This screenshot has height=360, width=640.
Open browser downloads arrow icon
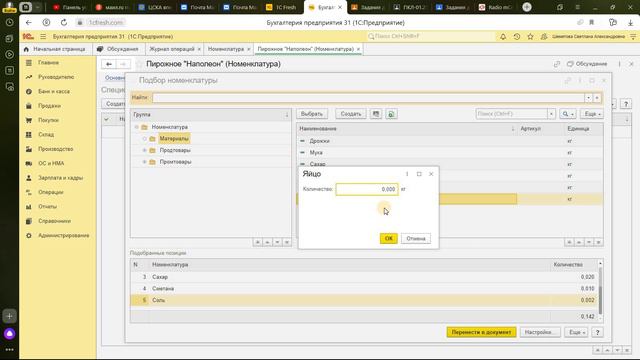[x=631, y=22]
